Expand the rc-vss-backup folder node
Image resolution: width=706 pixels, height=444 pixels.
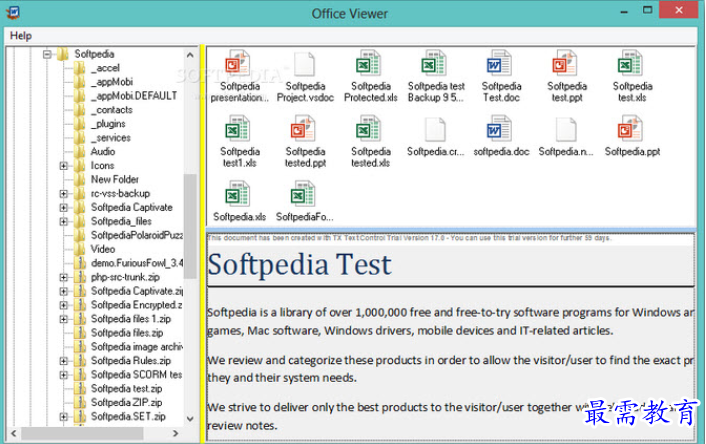click(63, 194)
